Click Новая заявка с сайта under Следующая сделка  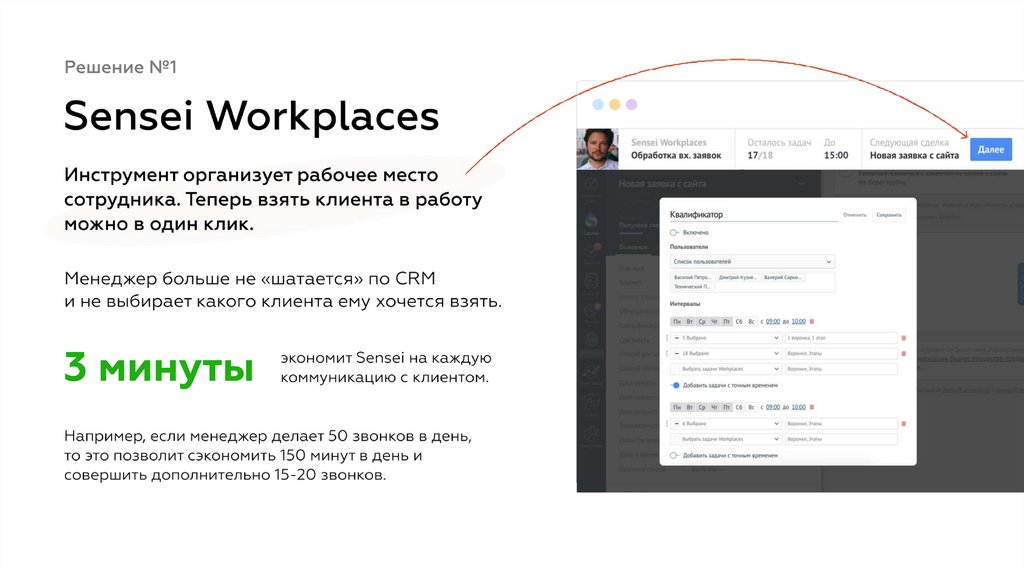click(914, 155)
